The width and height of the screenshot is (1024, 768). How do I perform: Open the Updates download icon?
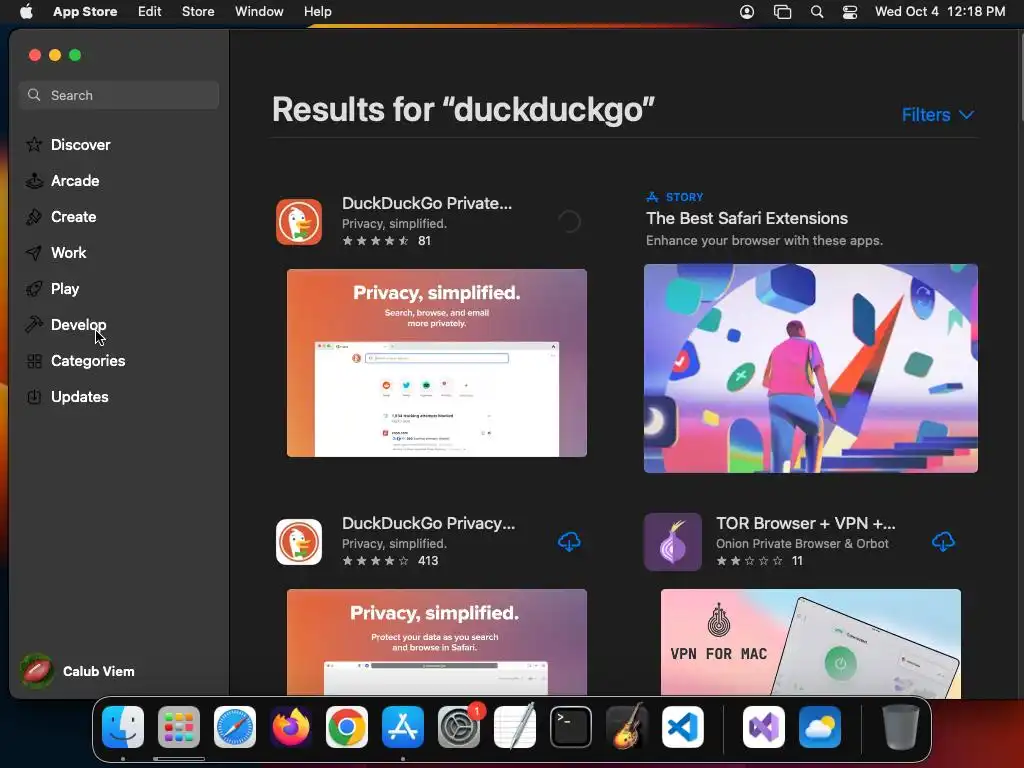click(34, 396)
